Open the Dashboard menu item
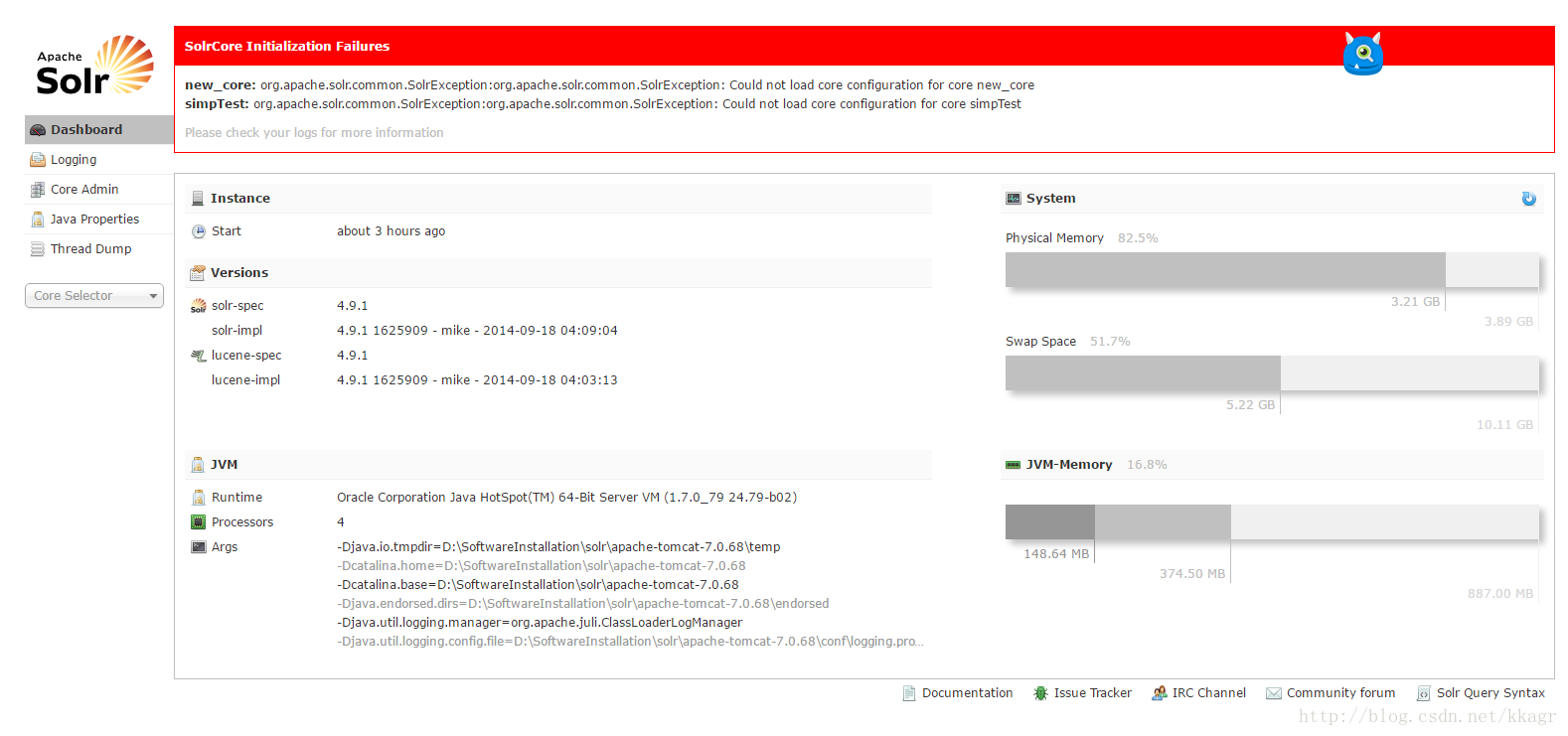 [99, 129]
